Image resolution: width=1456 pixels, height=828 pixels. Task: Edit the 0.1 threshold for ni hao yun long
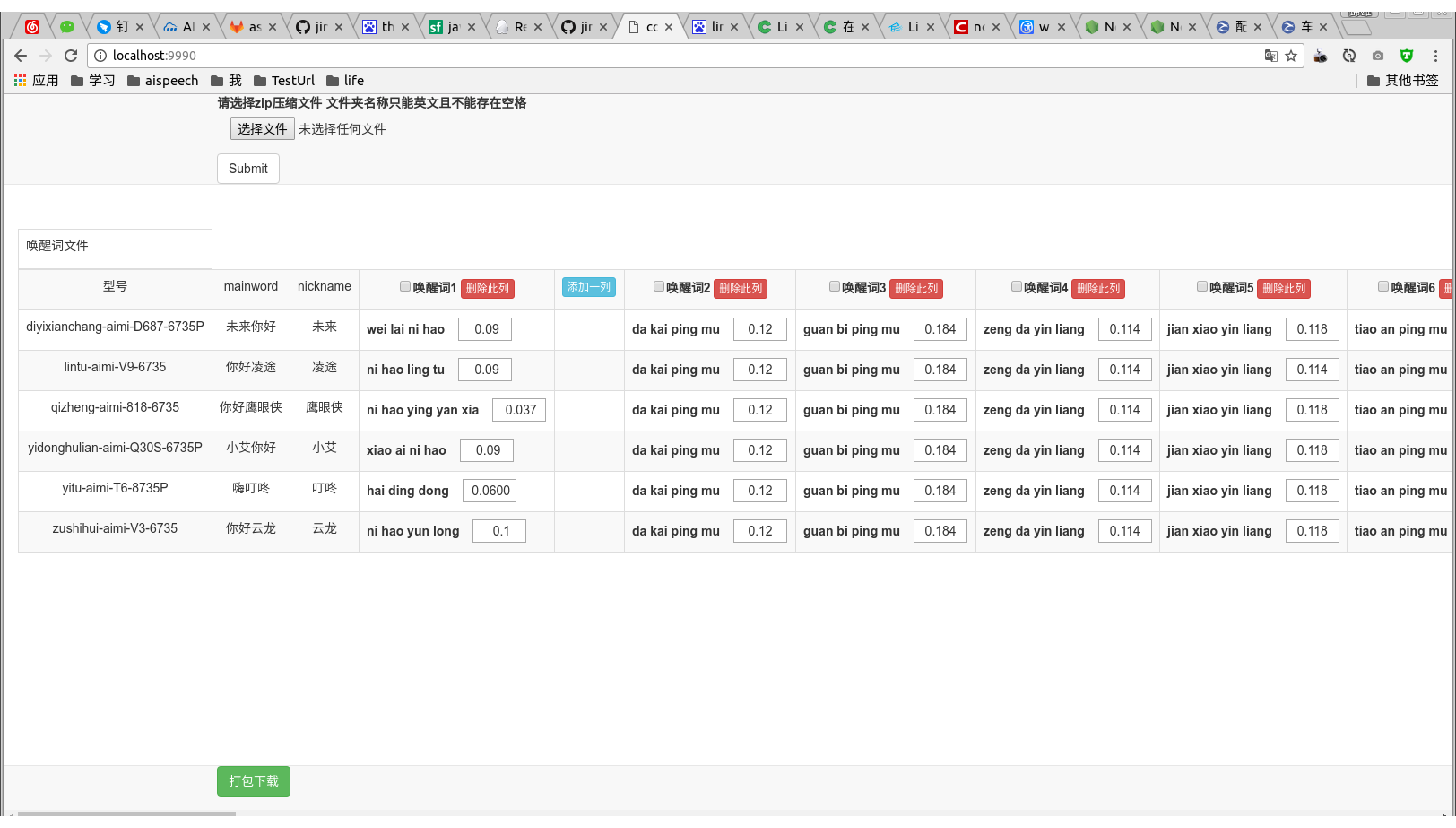[x=499, y=531]
